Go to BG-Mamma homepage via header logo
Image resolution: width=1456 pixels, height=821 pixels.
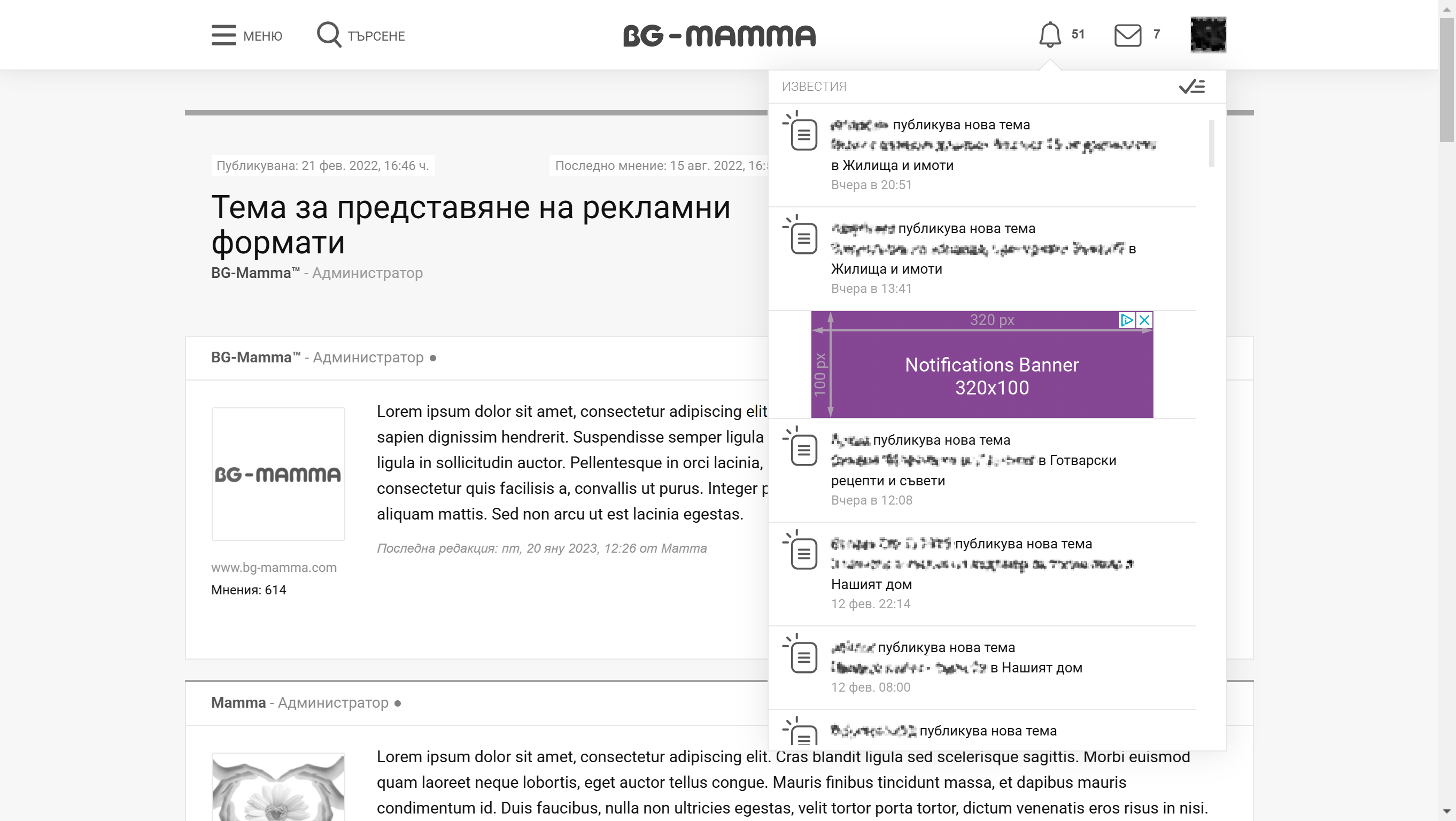coord(719,36)
